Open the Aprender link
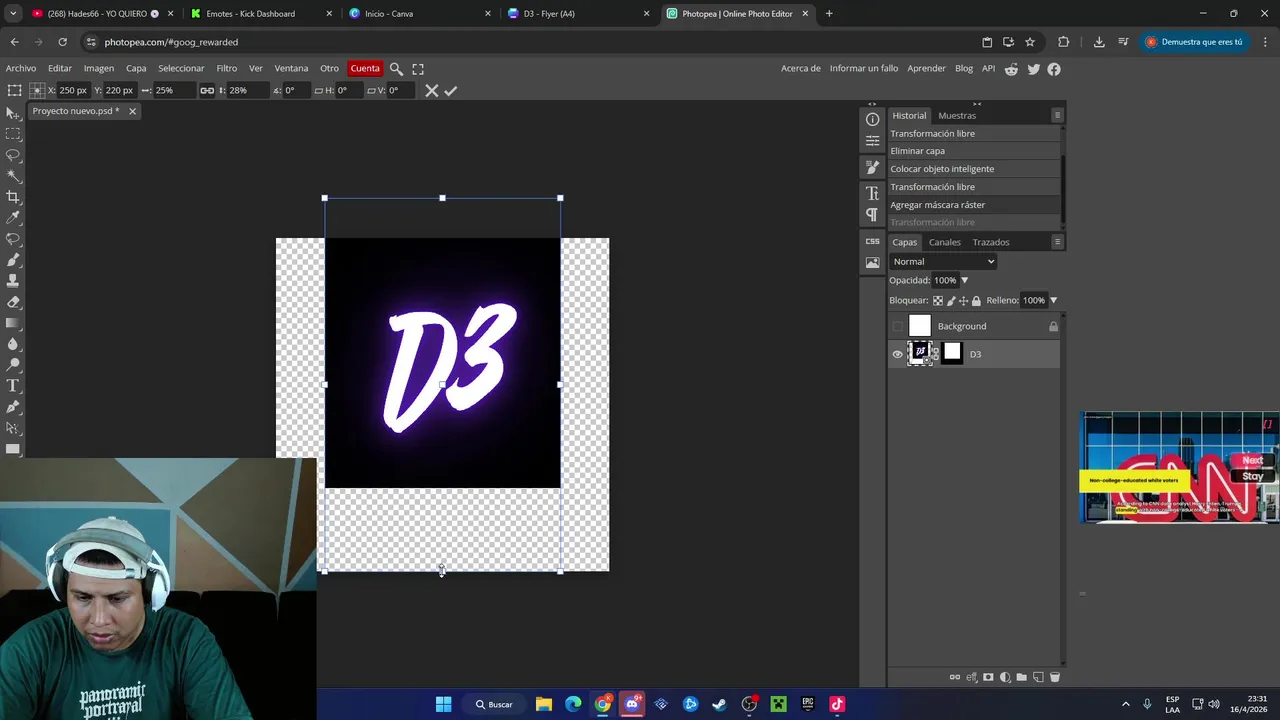Screen dimensions: 1280x720 [926, 69]
